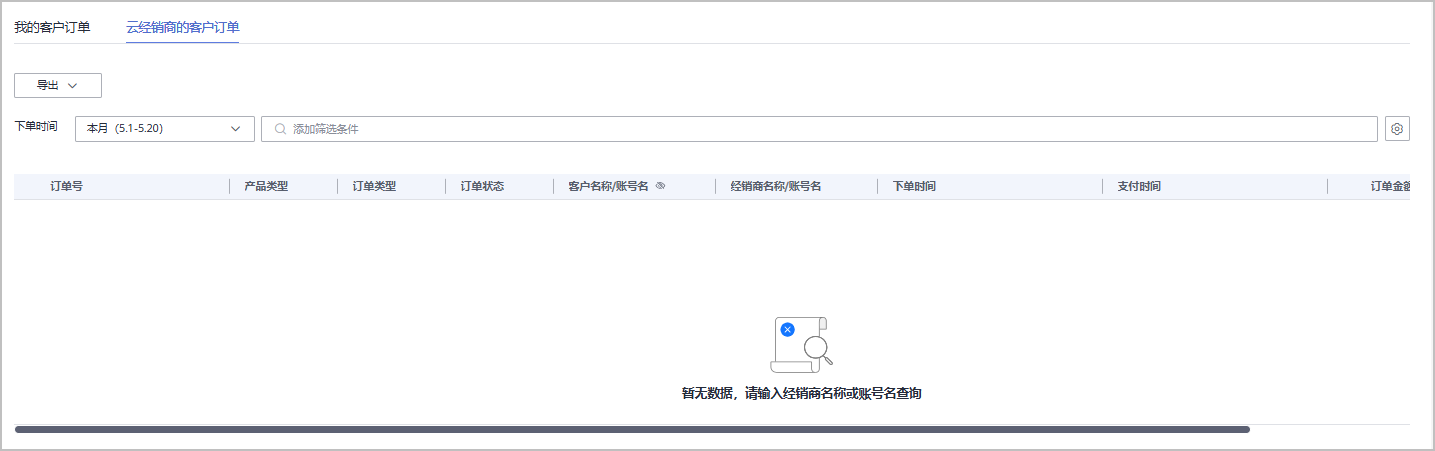The image size is (1435, 451).
Task: Open the table column settings gear
Action: pos(1397,129)
